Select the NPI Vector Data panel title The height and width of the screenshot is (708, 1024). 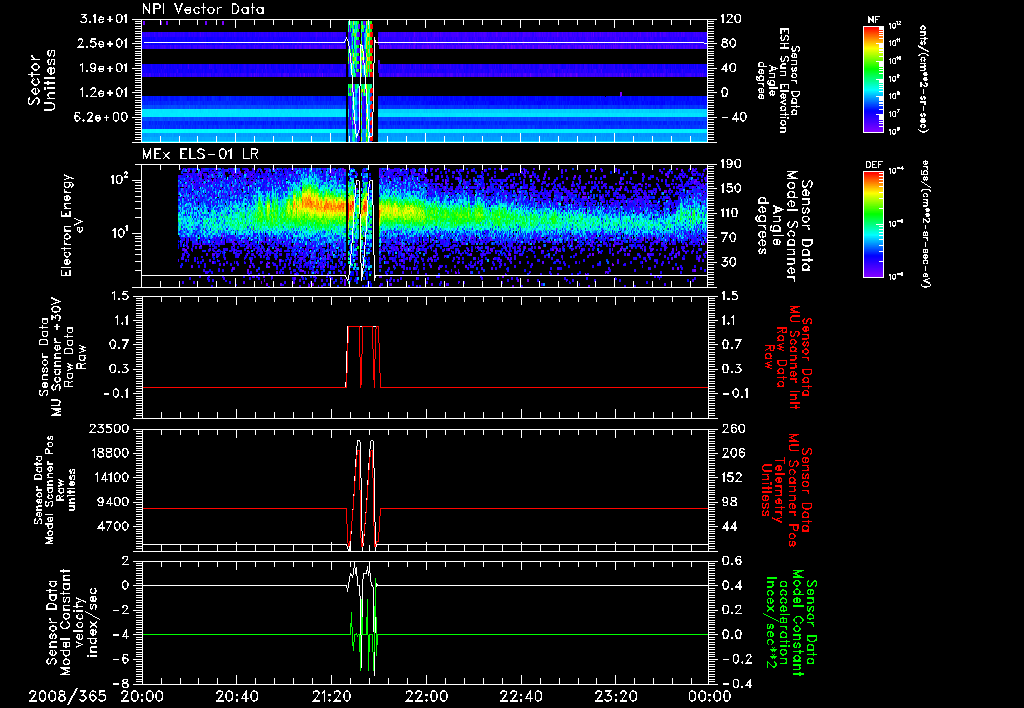(x=204, y=9)
